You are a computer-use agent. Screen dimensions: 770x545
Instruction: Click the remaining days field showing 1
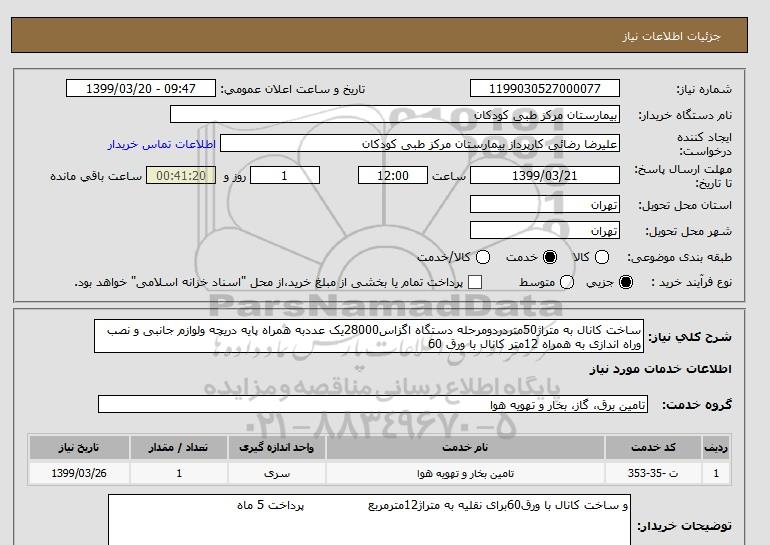click(285, 175)
